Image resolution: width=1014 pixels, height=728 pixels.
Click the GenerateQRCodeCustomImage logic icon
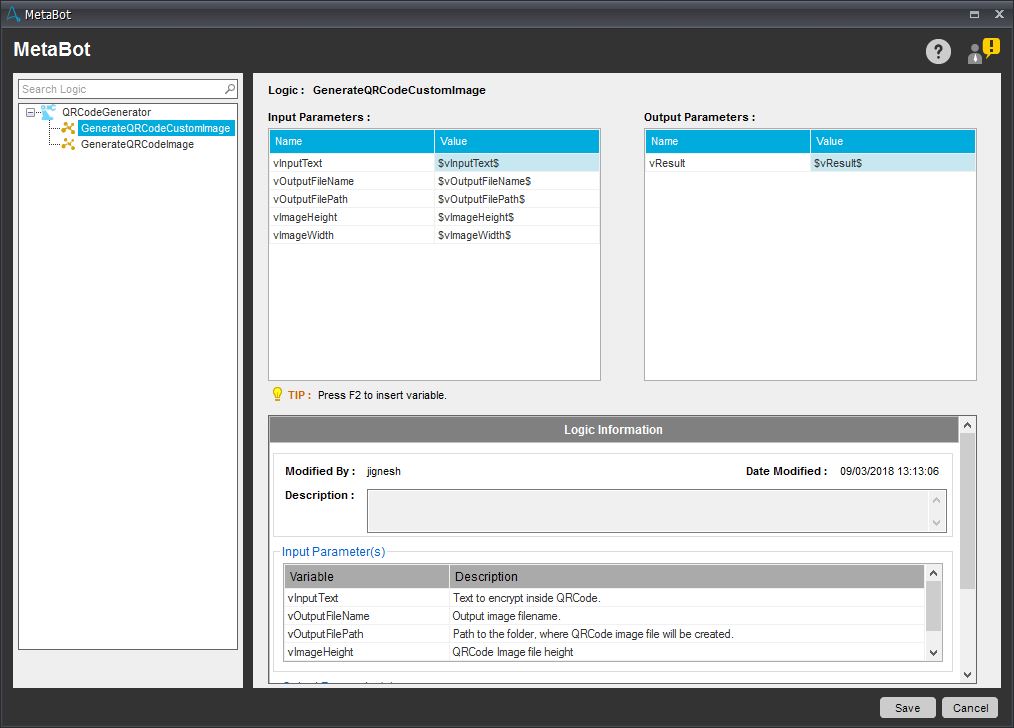[68, 128]
